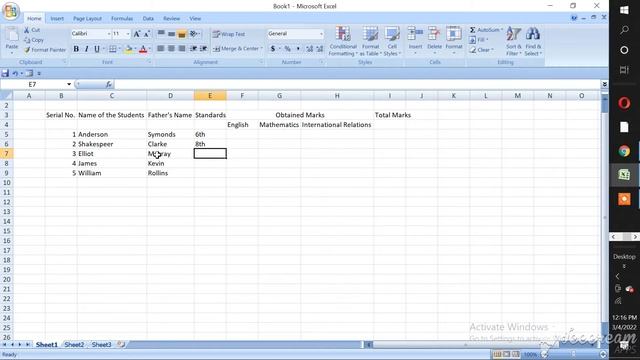Switch to the Formulas tab

122,18
